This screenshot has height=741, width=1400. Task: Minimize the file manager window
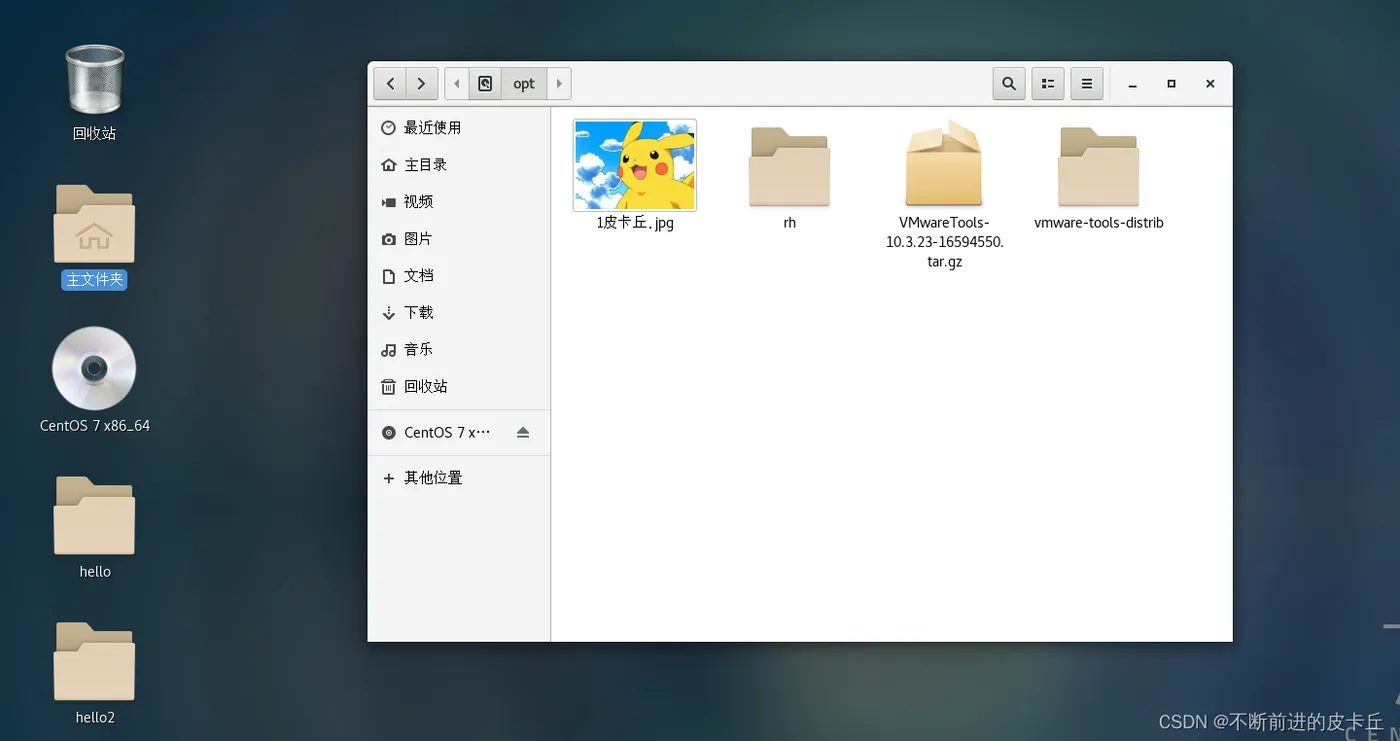pos(1133,85)
